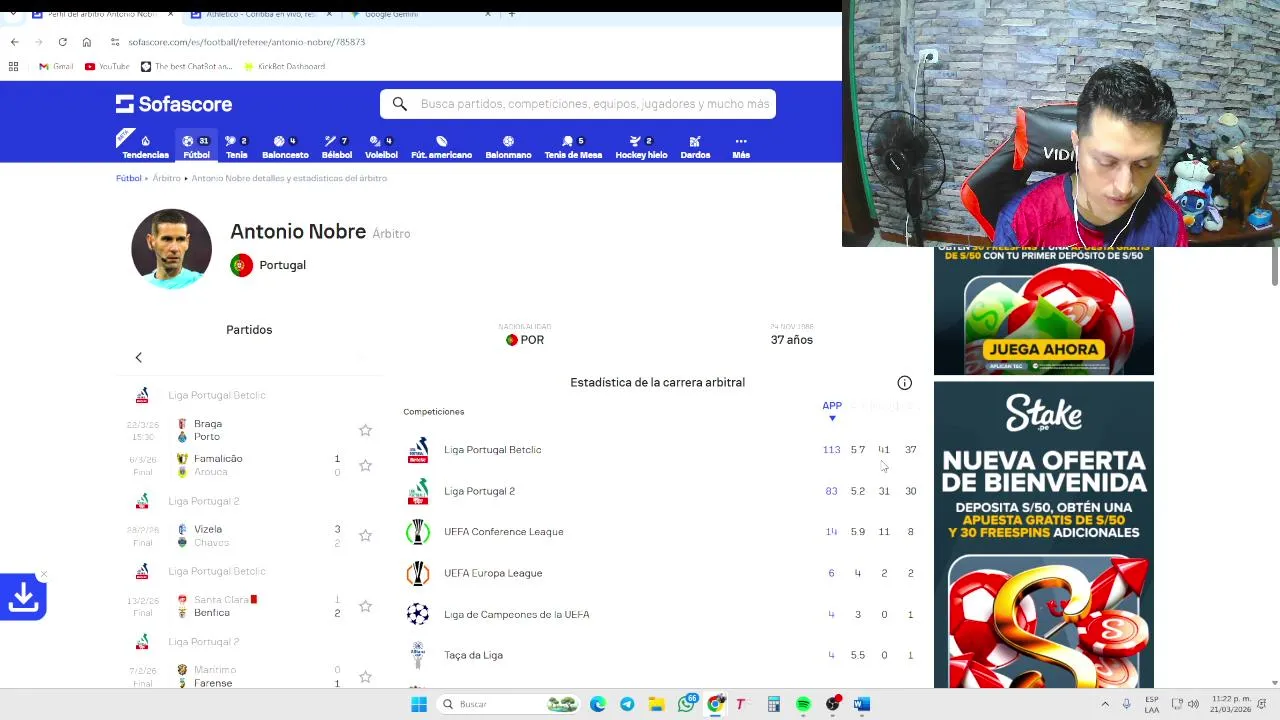Open the Windows Start menu
Viewport: 1280px width, 720px height.
(419, 704)
